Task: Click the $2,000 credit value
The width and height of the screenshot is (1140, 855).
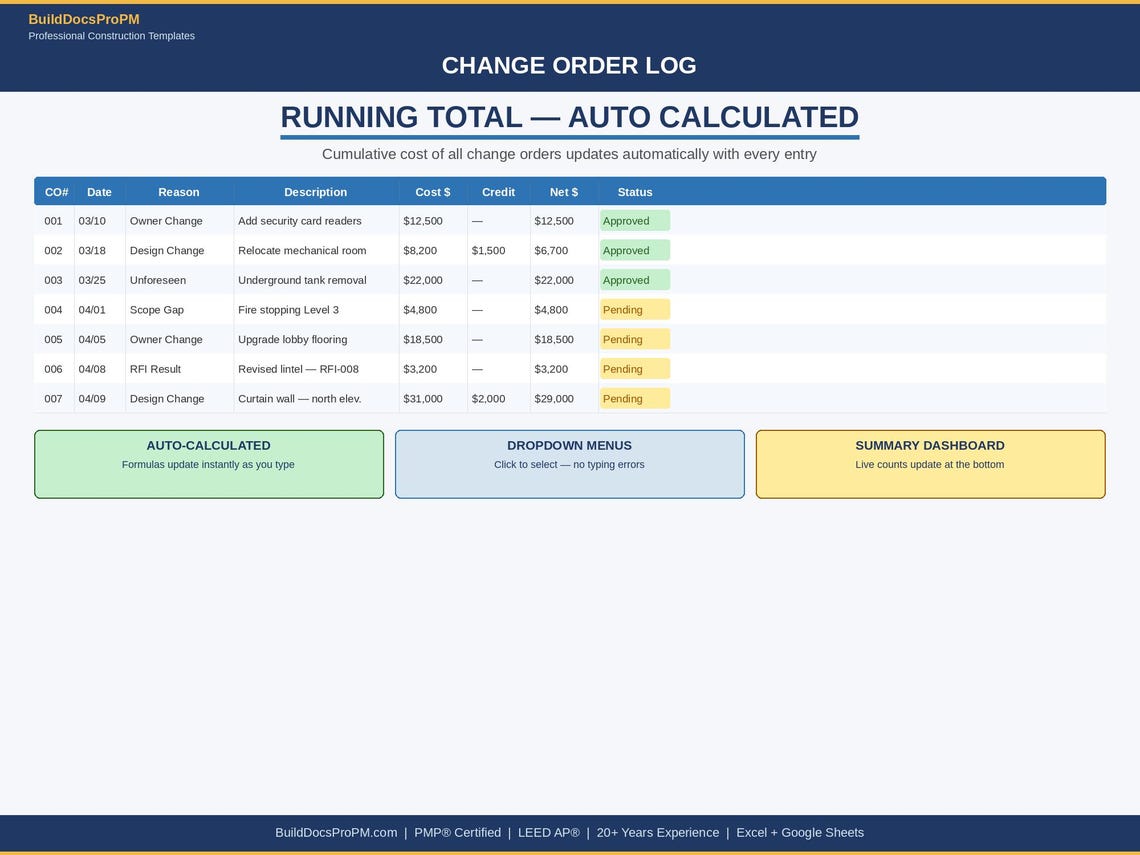Action: 488,398
